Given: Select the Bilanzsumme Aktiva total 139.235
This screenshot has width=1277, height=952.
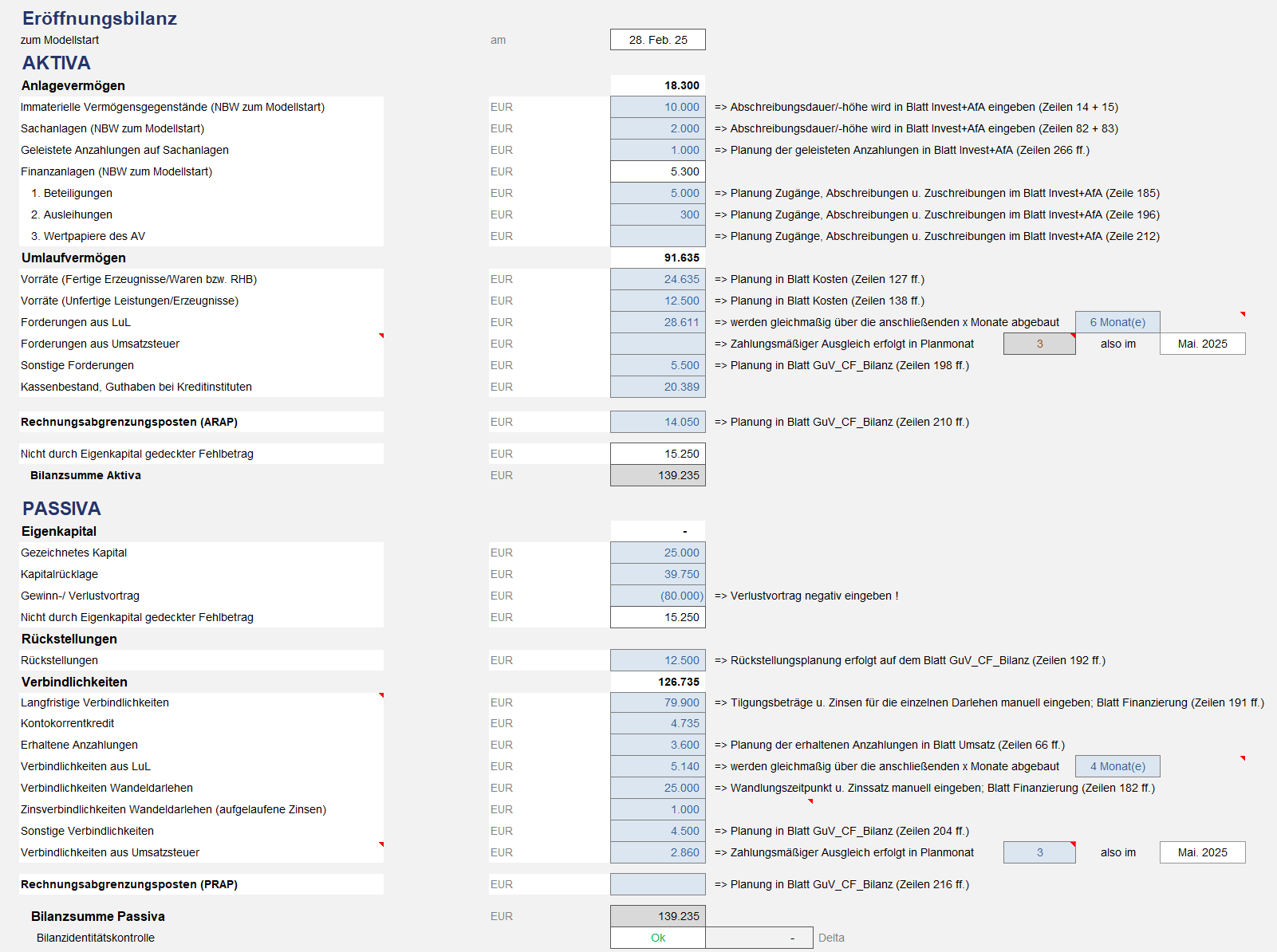Looking at the screenshot, I should (658, 475).
